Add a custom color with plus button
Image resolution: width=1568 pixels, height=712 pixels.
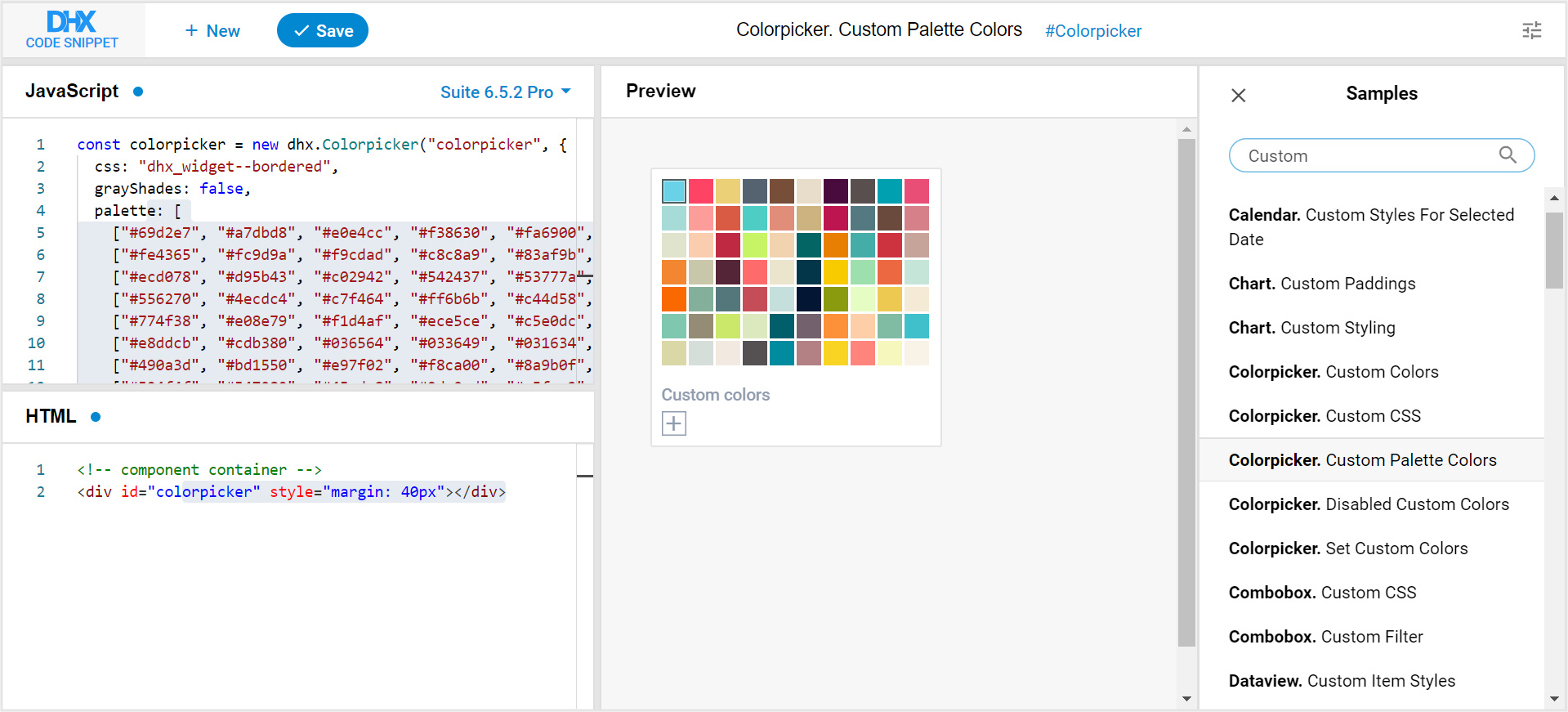click(x=674, y=423)
